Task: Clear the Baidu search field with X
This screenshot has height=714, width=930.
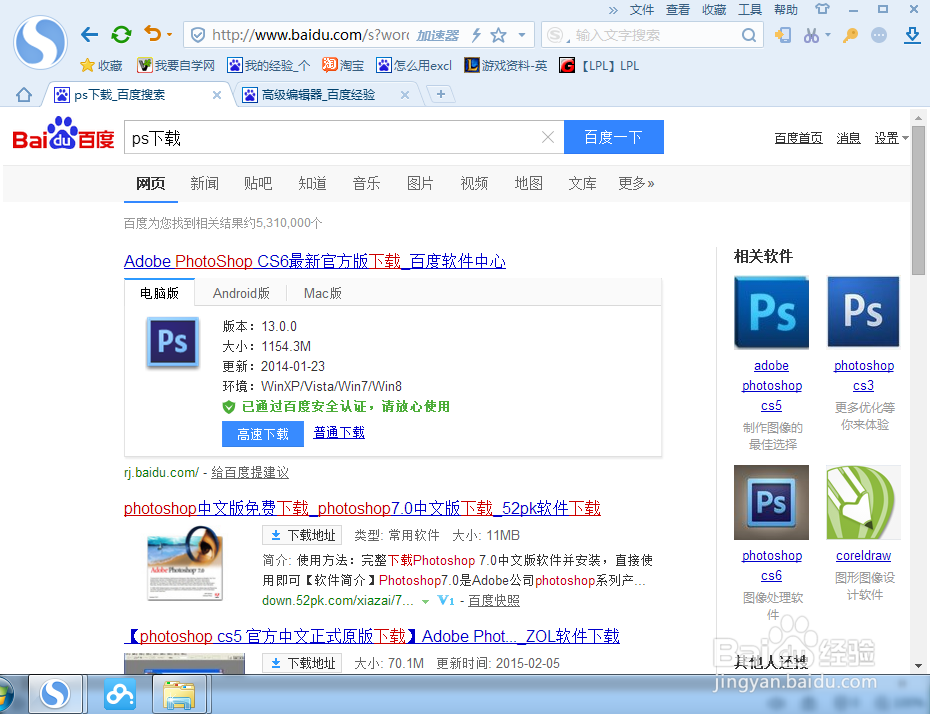Action: (x=548, y=138)
